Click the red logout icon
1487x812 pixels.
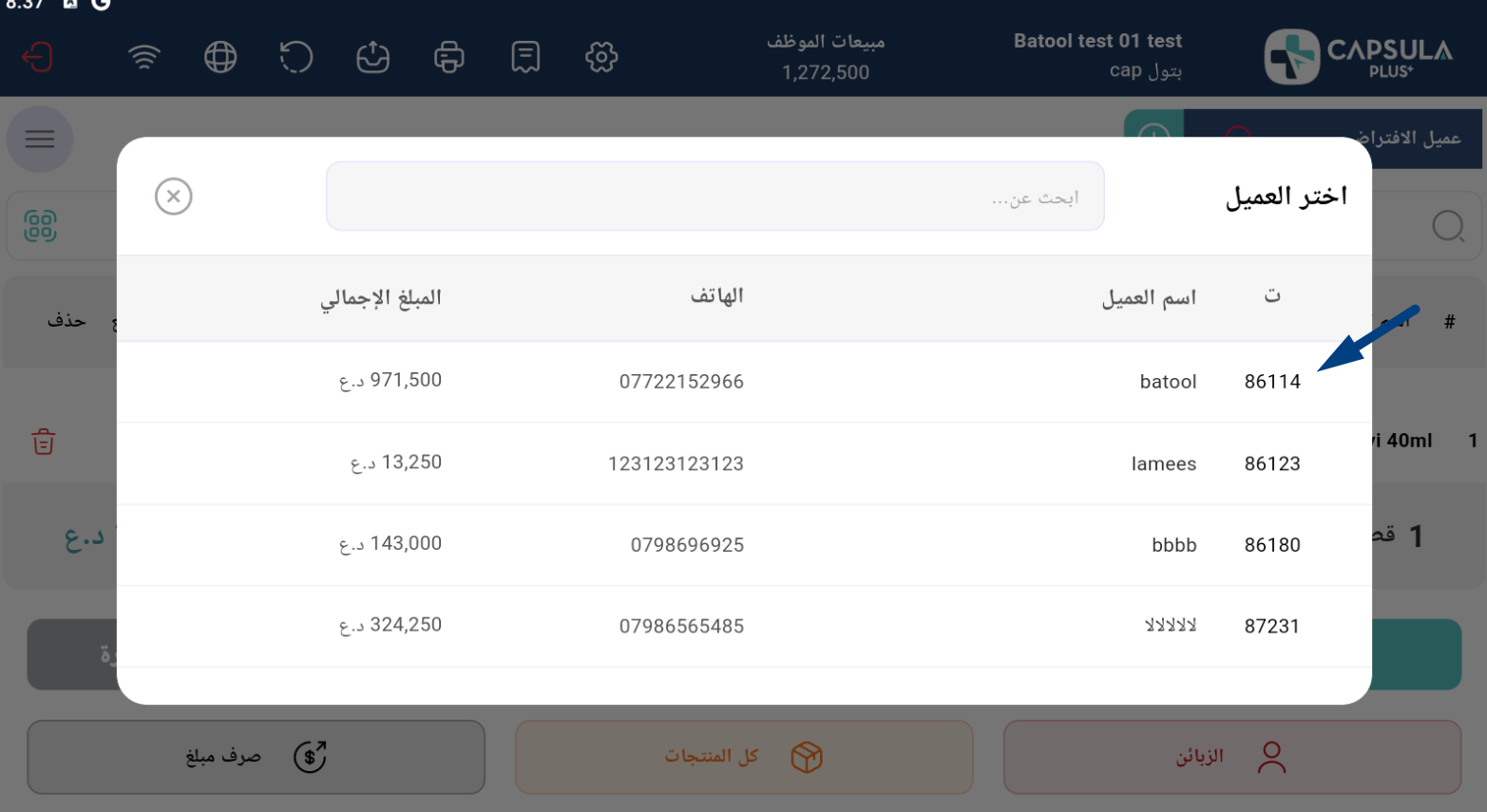[x=37, y=57]
